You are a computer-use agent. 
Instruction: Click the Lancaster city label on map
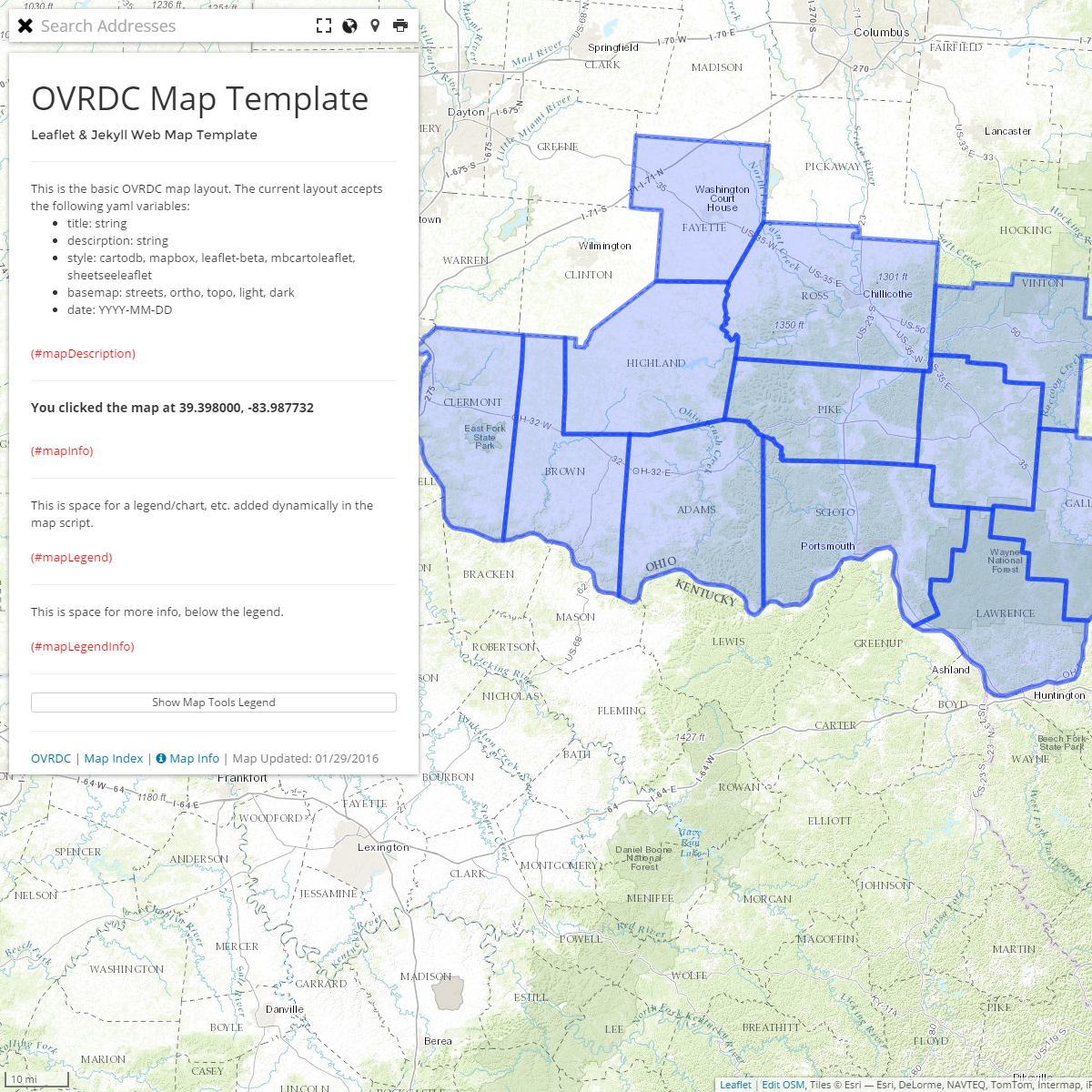coord(1007,131)
